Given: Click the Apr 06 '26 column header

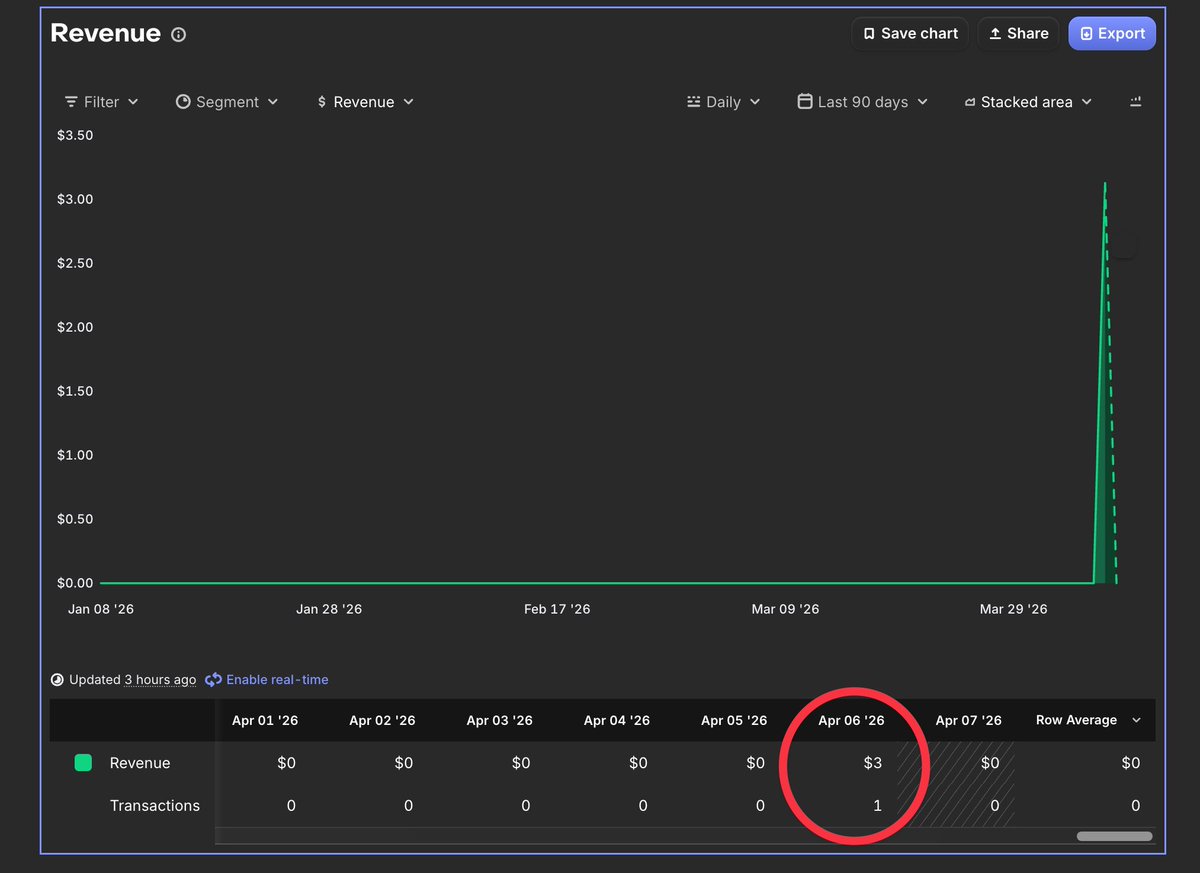Looking at the screenshot, I should [851, 720].
